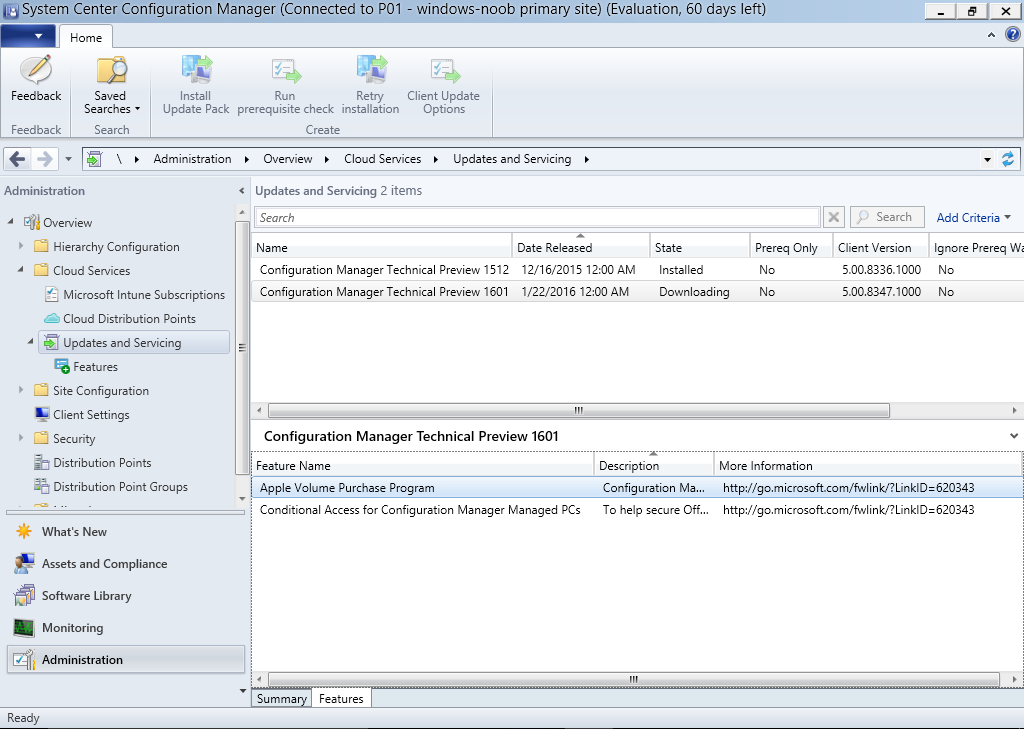This screenshot has height=729, width=1024.
Task: Collapse the Administration navigation pane
Action: coord(242,191)
